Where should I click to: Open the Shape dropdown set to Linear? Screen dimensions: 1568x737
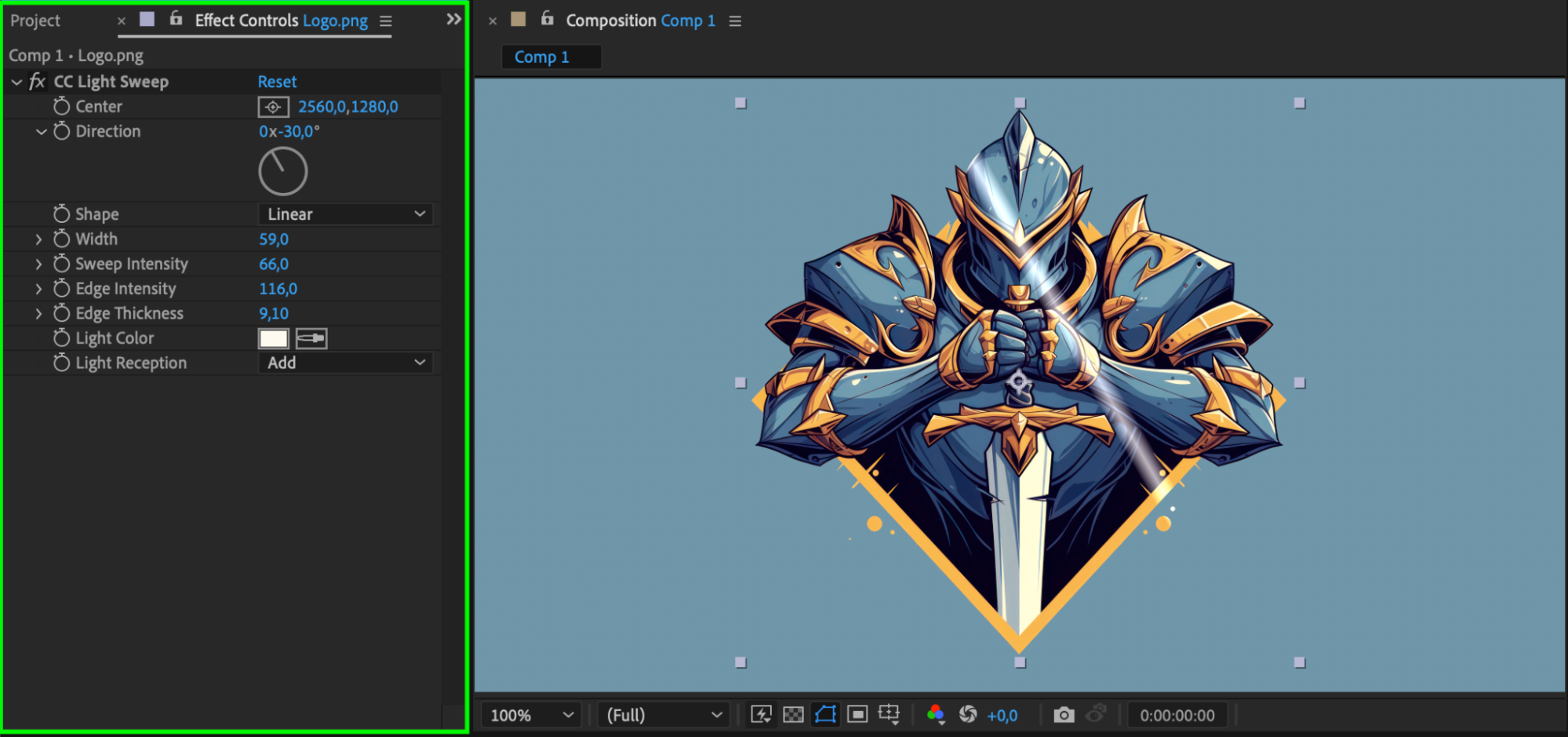(345, 214)
